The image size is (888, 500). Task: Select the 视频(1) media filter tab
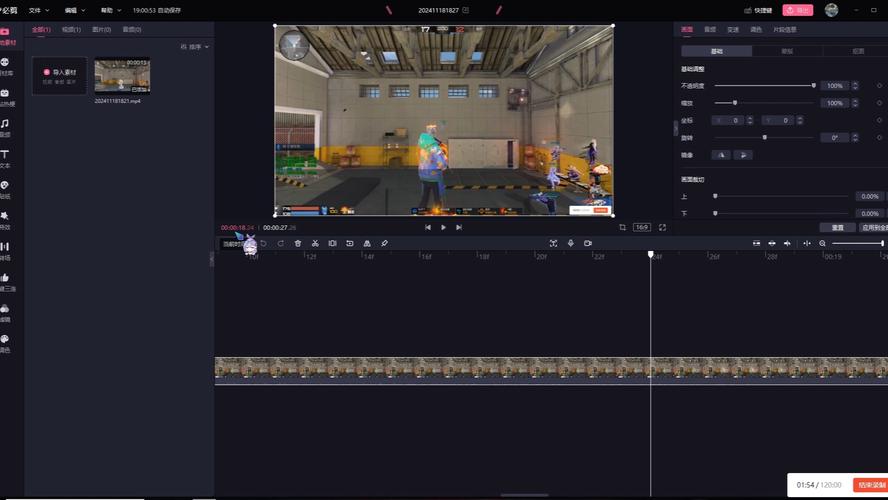click(x=71, y=30)
